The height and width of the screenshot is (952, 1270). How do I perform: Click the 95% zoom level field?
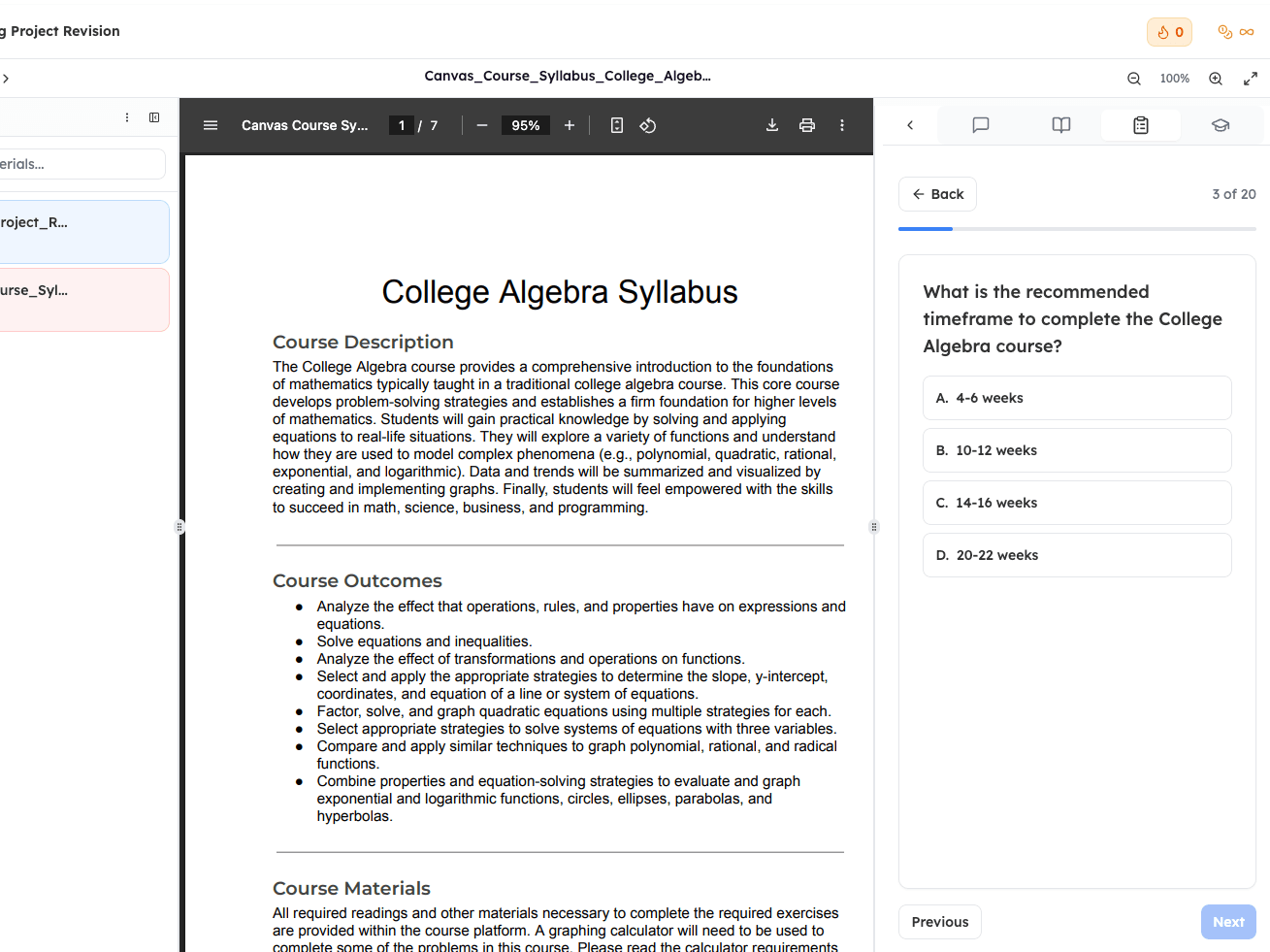coord(526,125)
